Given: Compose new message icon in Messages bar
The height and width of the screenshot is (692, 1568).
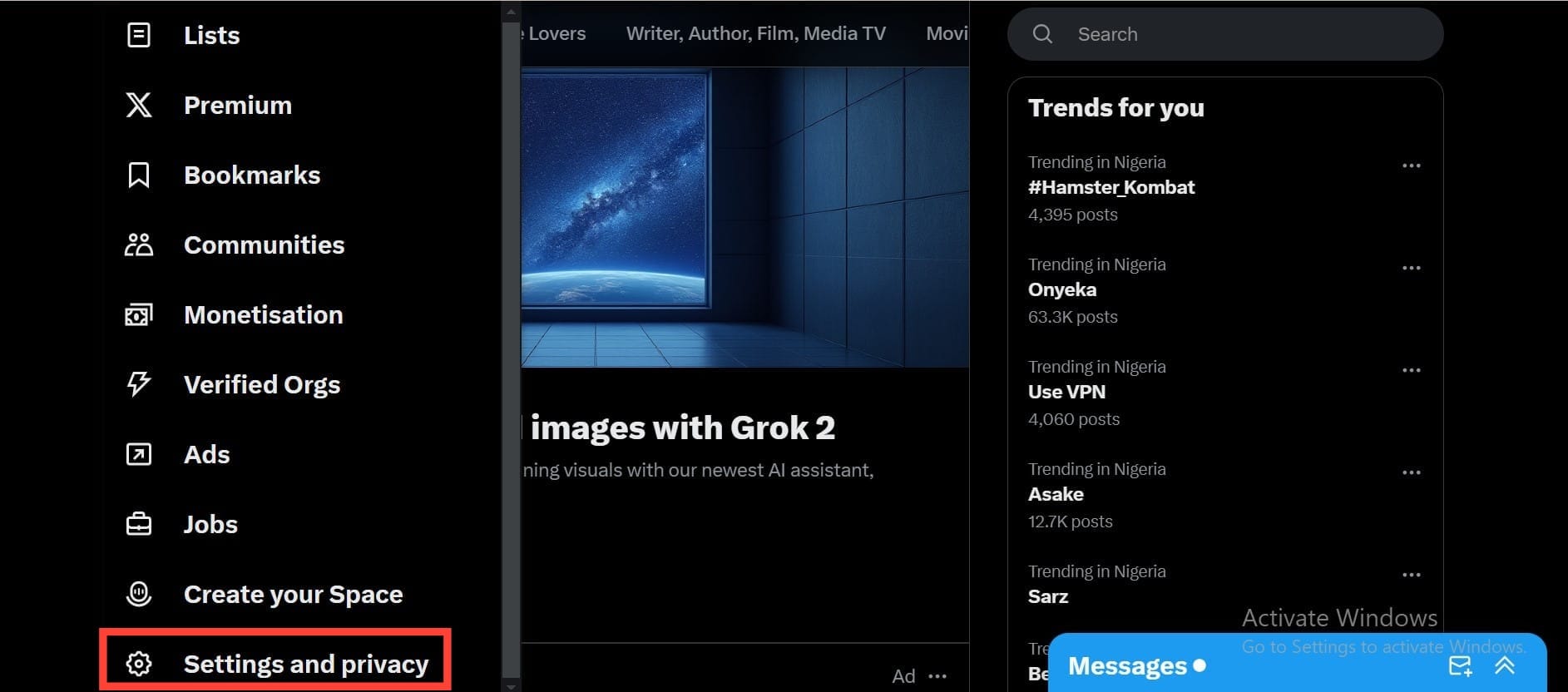Looking at the screenshot, I should pyautogui.click(x=1460, y=666).
